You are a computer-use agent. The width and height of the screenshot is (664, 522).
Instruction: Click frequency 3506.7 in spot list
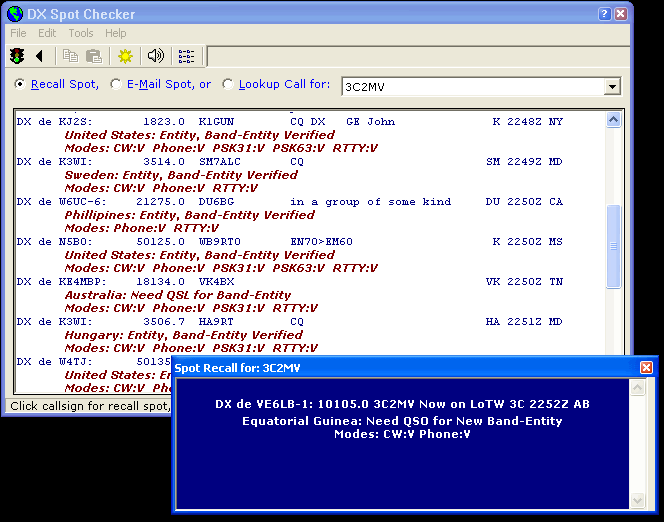point(163,322)
